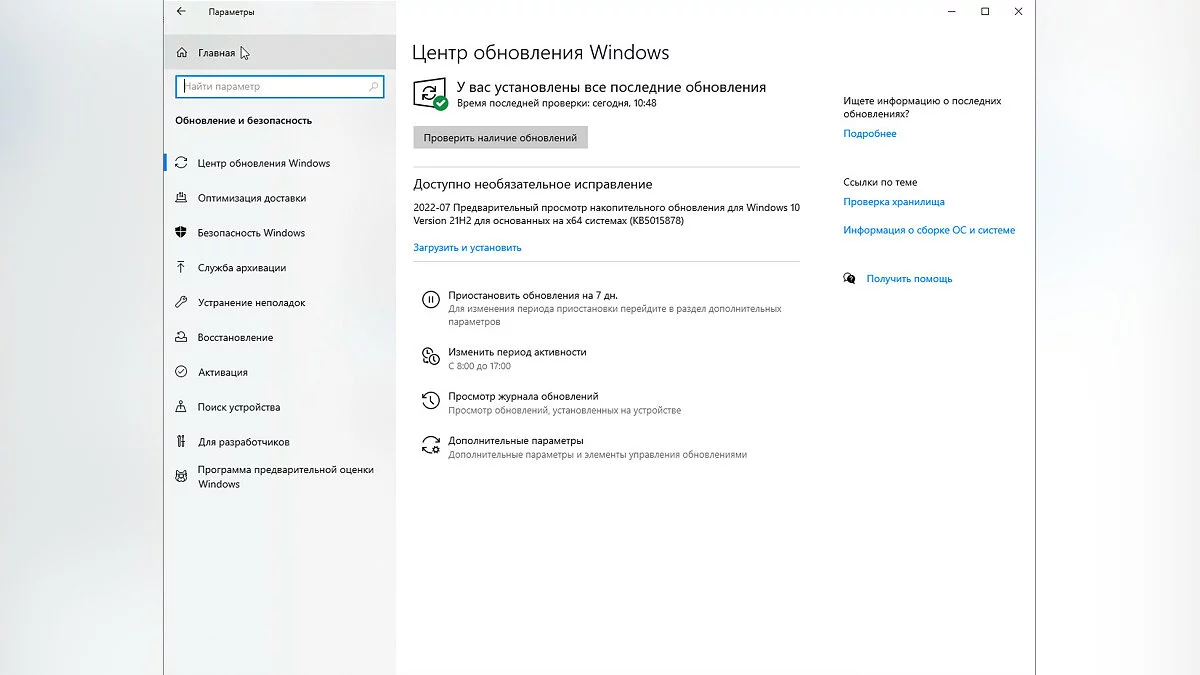
Task: Go to Устранение неполадок
Action: tap(251, 303)
